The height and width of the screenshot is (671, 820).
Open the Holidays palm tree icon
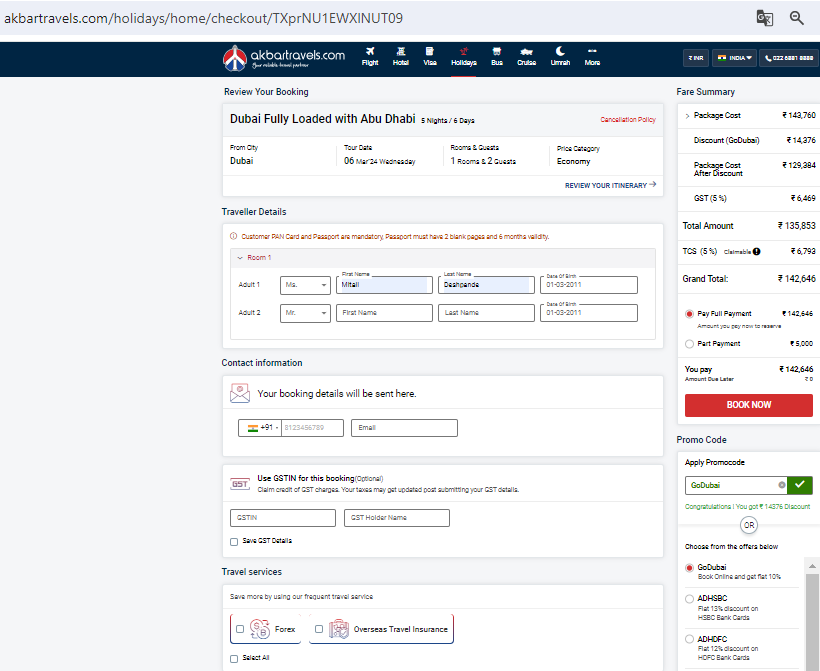(464, 51)
